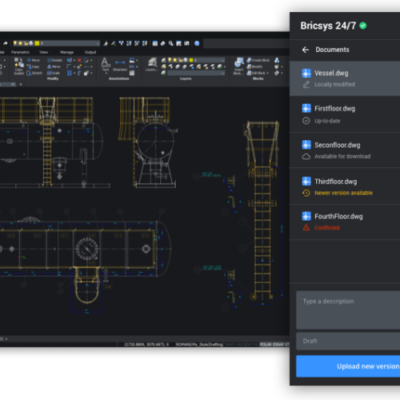Image resolution: width=400 pixels, height=400 pixels.
Task: Select the Stretch tool
Action: (x=35, y=73)
